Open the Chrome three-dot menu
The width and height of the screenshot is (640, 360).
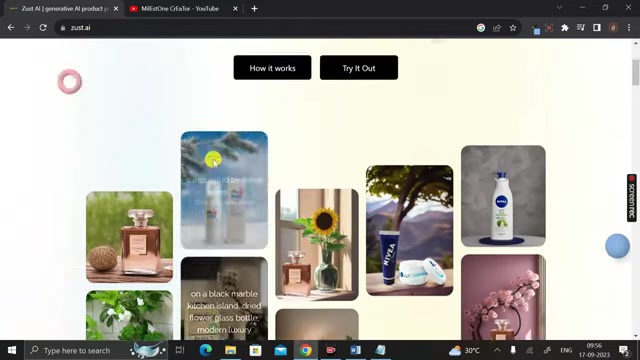[x=629, y=28]
